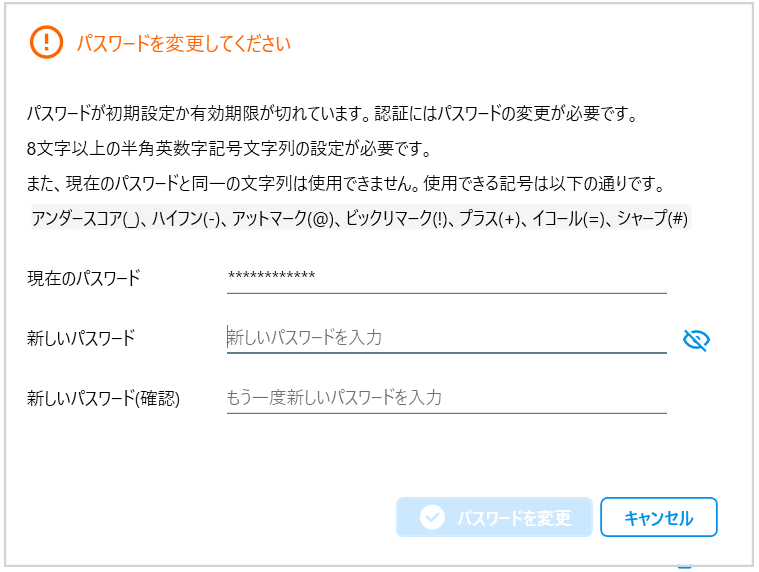759x572 pixels.
Task: Click ハイフン(-) in the symbols list
Action: [x=186, y=219]
